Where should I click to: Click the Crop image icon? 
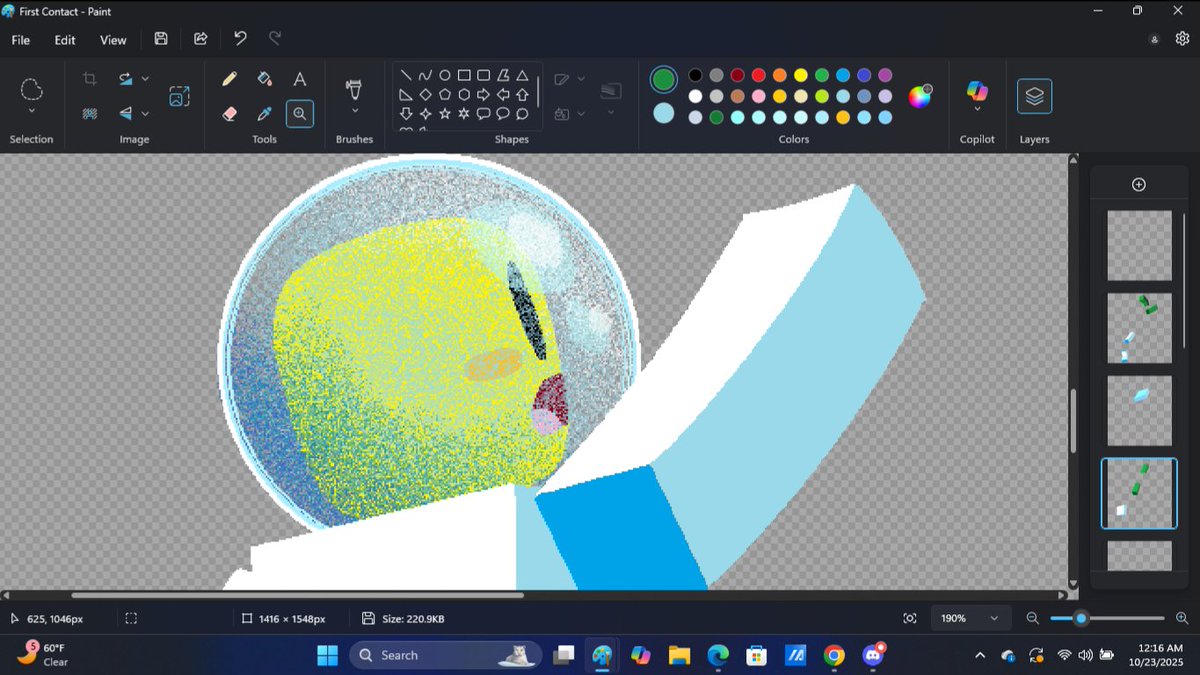coord(90,79)
